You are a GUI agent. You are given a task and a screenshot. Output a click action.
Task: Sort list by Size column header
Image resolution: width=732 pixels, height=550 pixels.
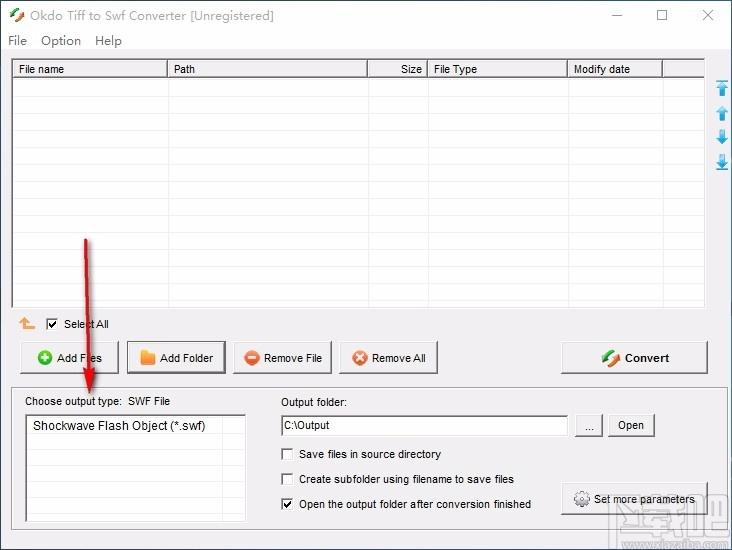click(397, 69)
